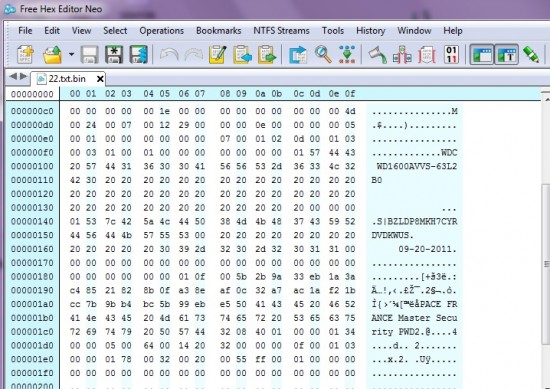Screen dimensions: 550x389
Task: Open the History menu
Action: (370, 31)
